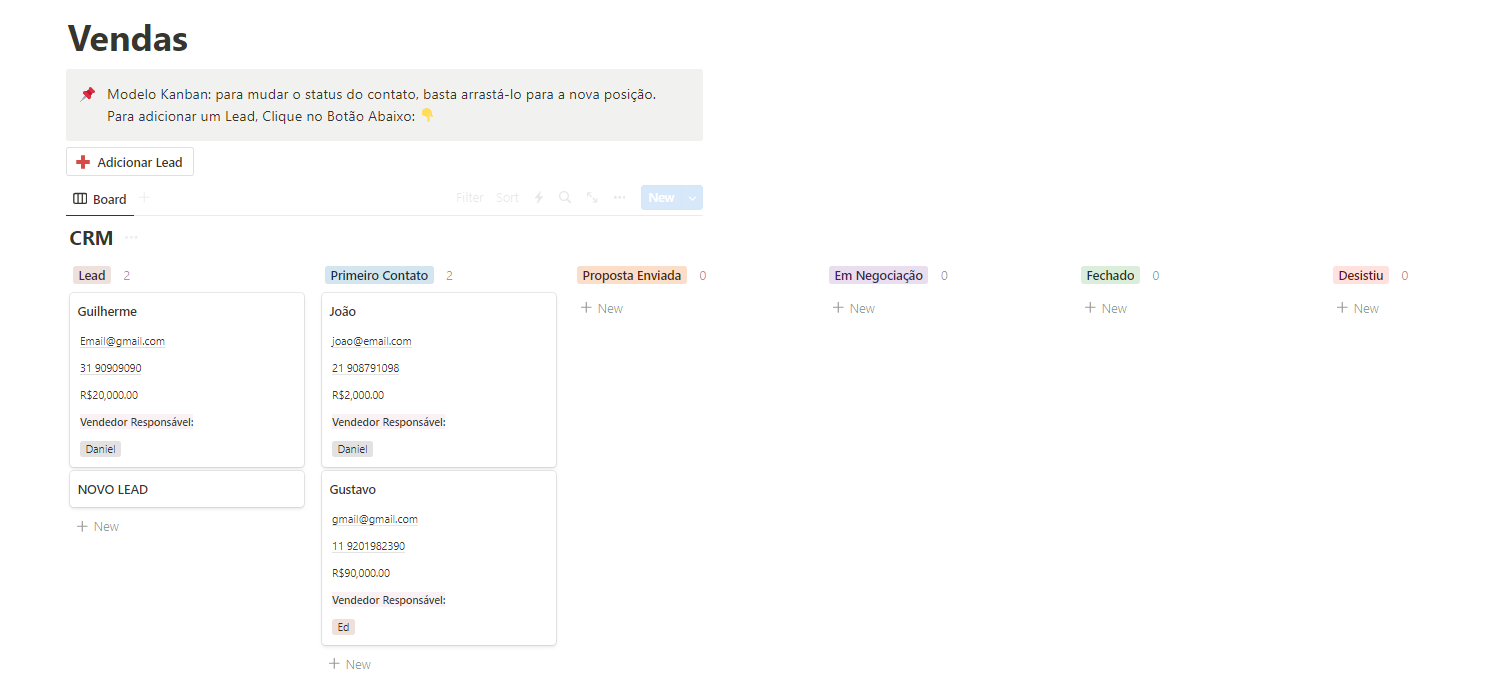Image resolution: width=1488 pixels, height=680 pixels.
Task: Select the Board view tab
Action: pos(100,199)
